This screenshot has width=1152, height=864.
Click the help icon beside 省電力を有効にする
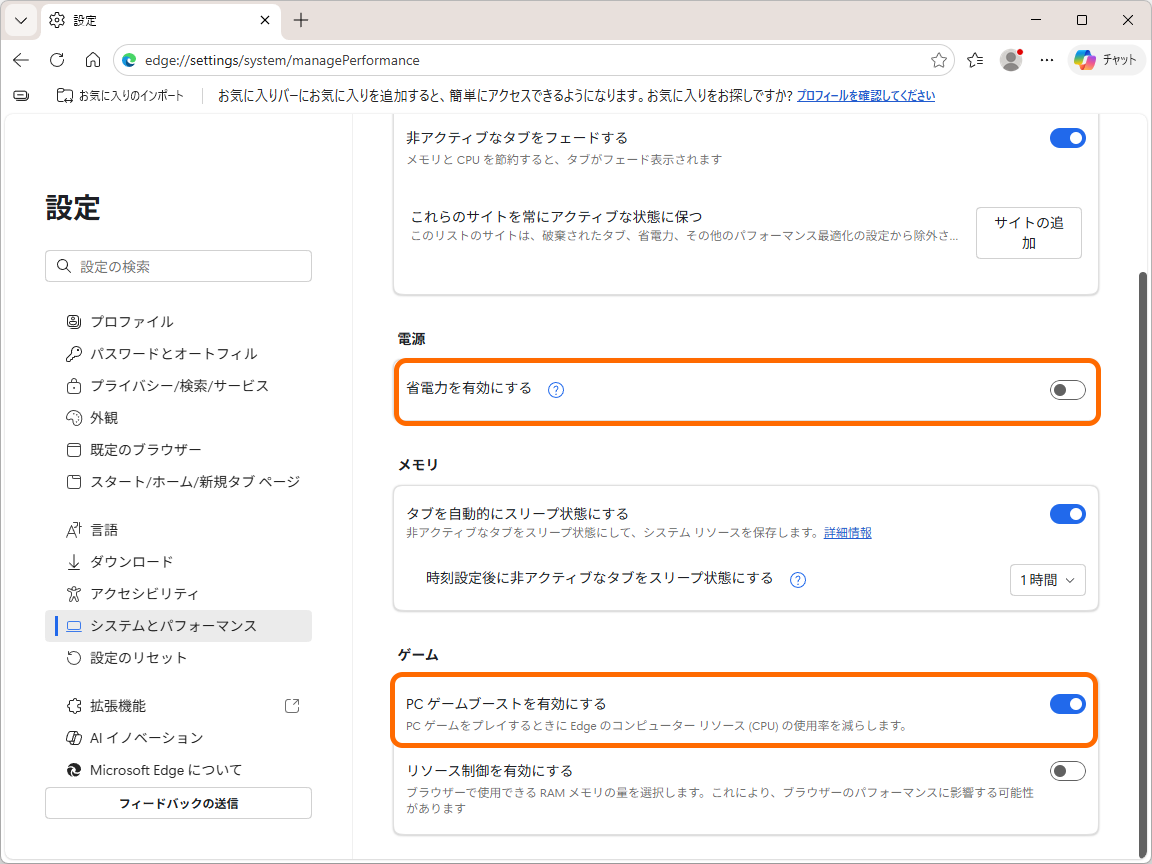click(x=556, y=390)
